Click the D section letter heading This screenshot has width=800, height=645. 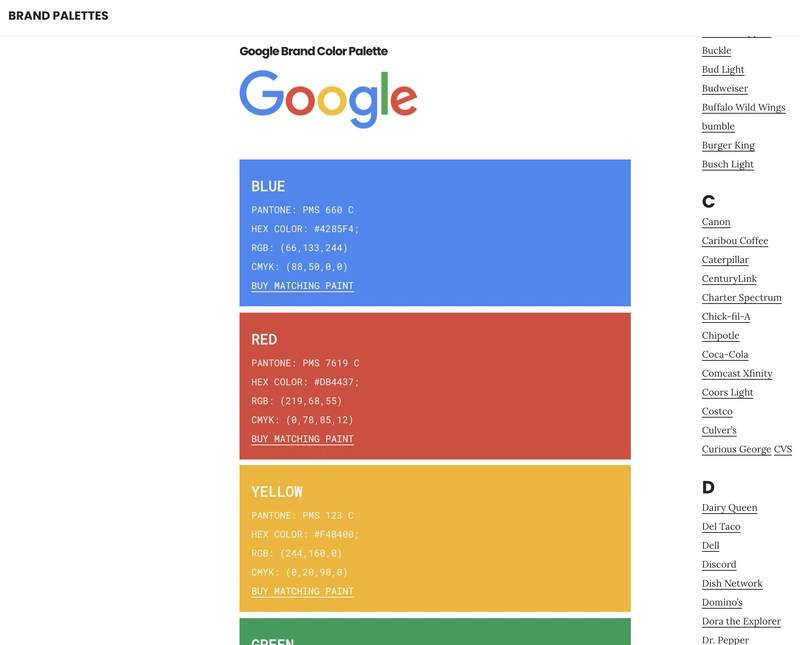click(x=708, y=487)
